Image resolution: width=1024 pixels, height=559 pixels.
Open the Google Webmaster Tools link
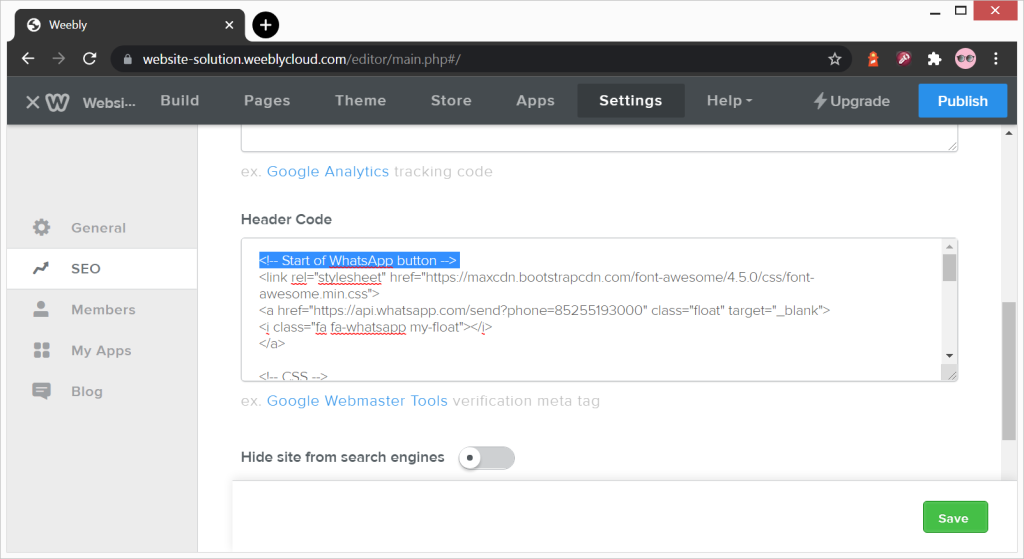tap(357, 401)
